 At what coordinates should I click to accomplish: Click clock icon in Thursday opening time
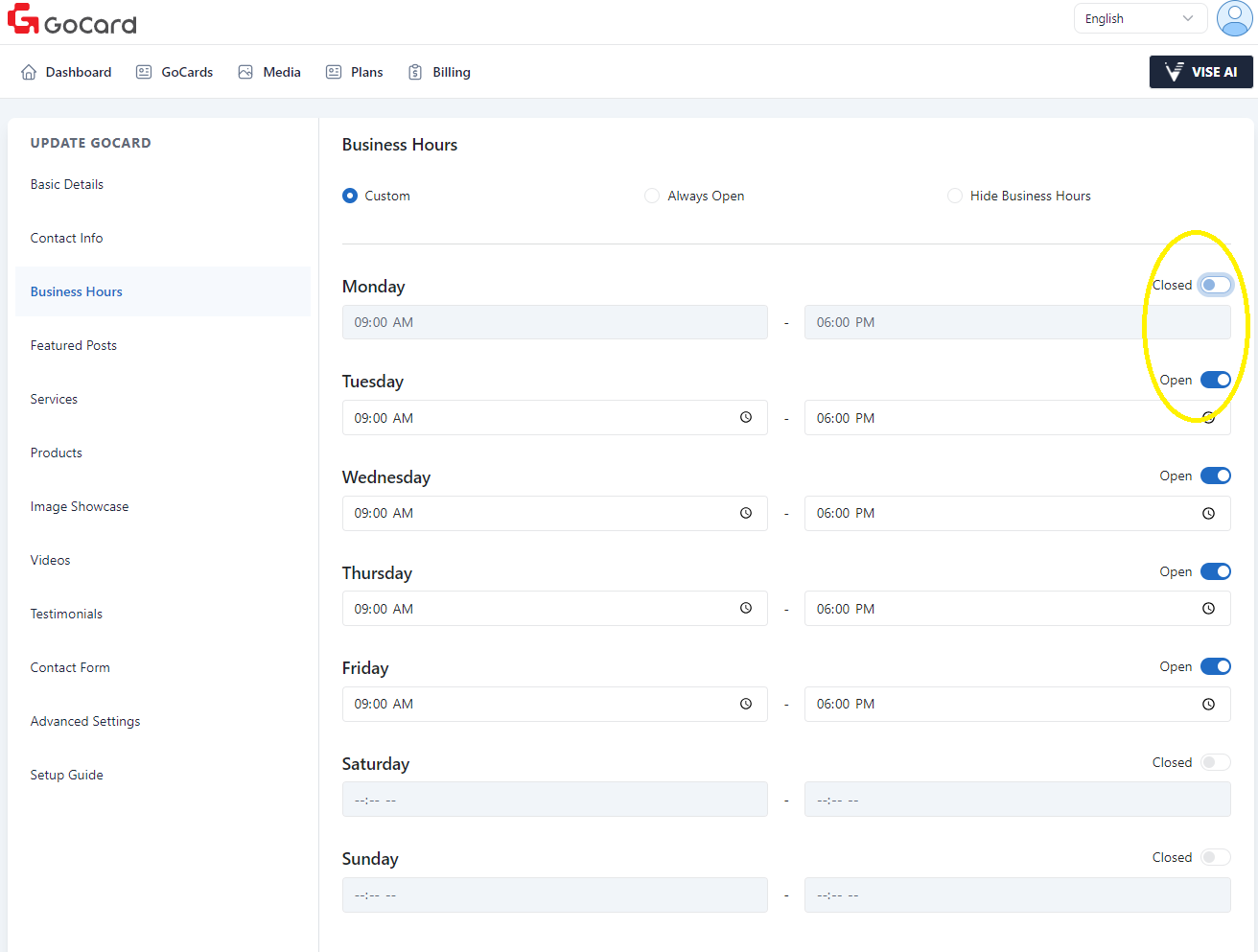746,609
